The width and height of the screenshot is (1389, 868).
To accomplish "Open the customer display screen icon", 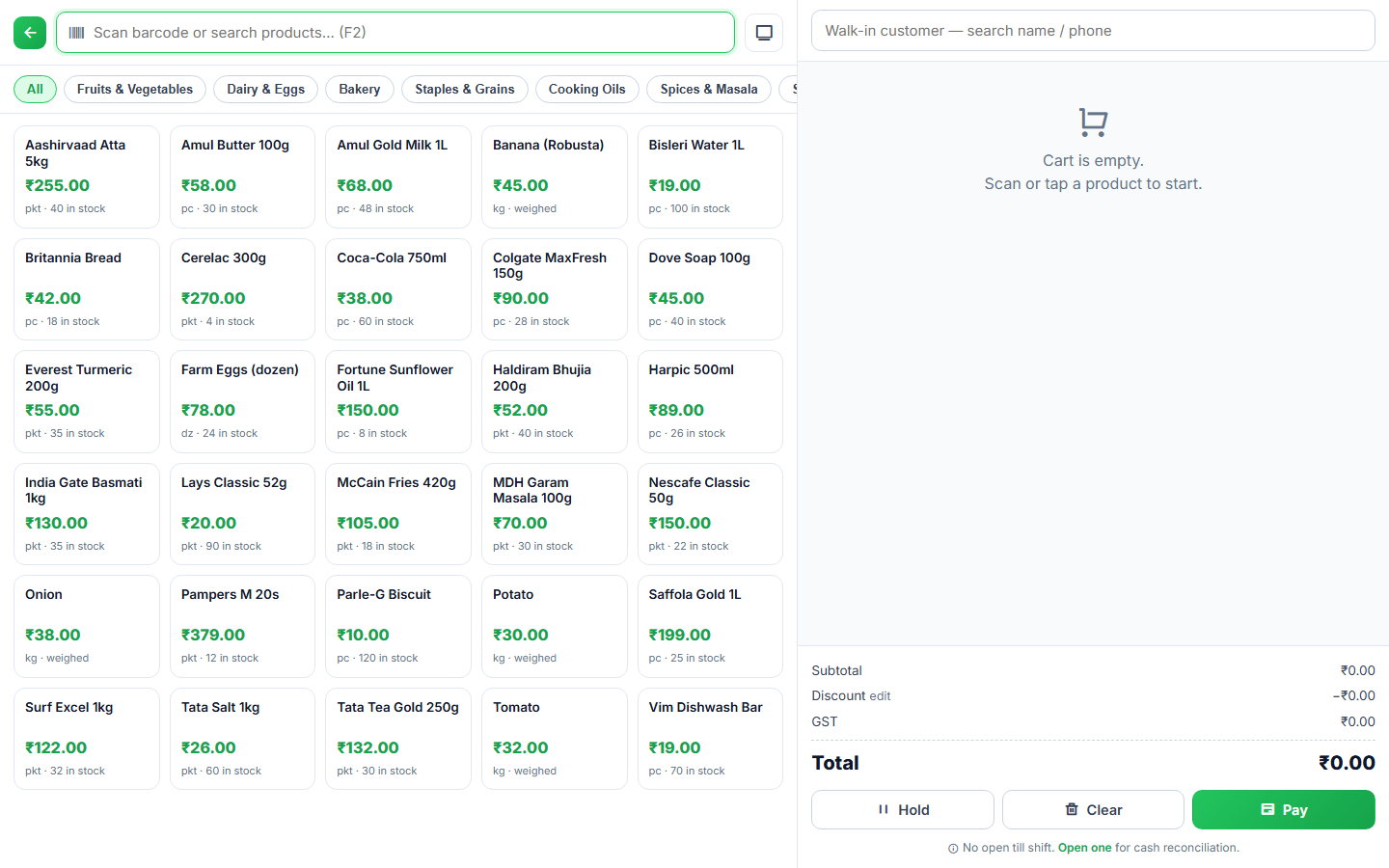I will click(x=764, y=33).
